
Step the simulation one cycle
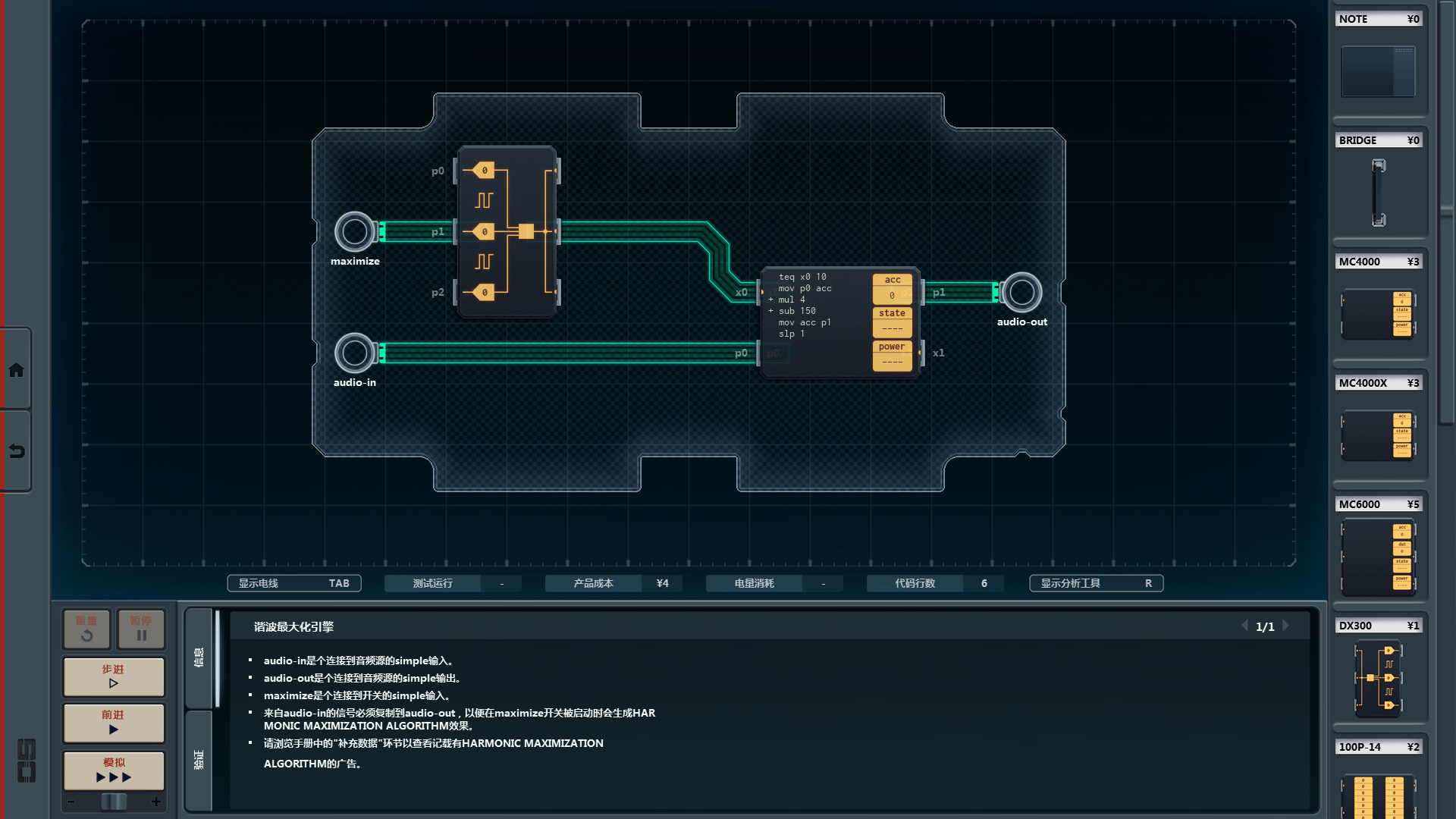[114, 676]
